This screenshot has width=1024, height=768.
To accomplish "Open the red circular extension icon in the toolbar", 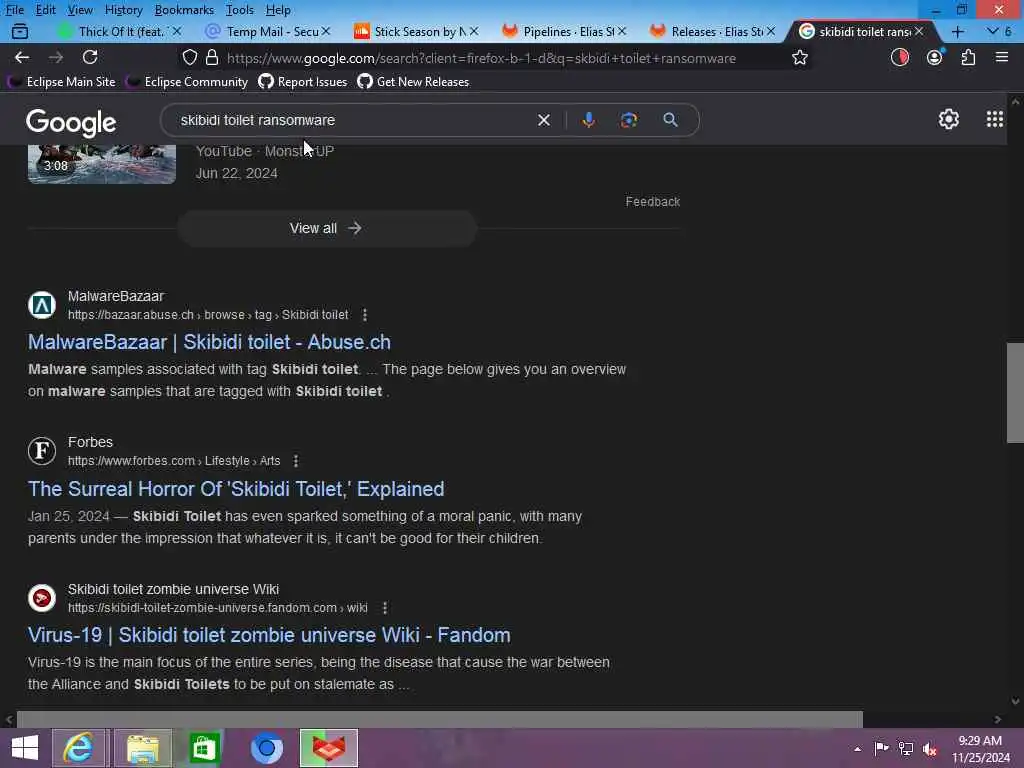I will coord(899,57).
